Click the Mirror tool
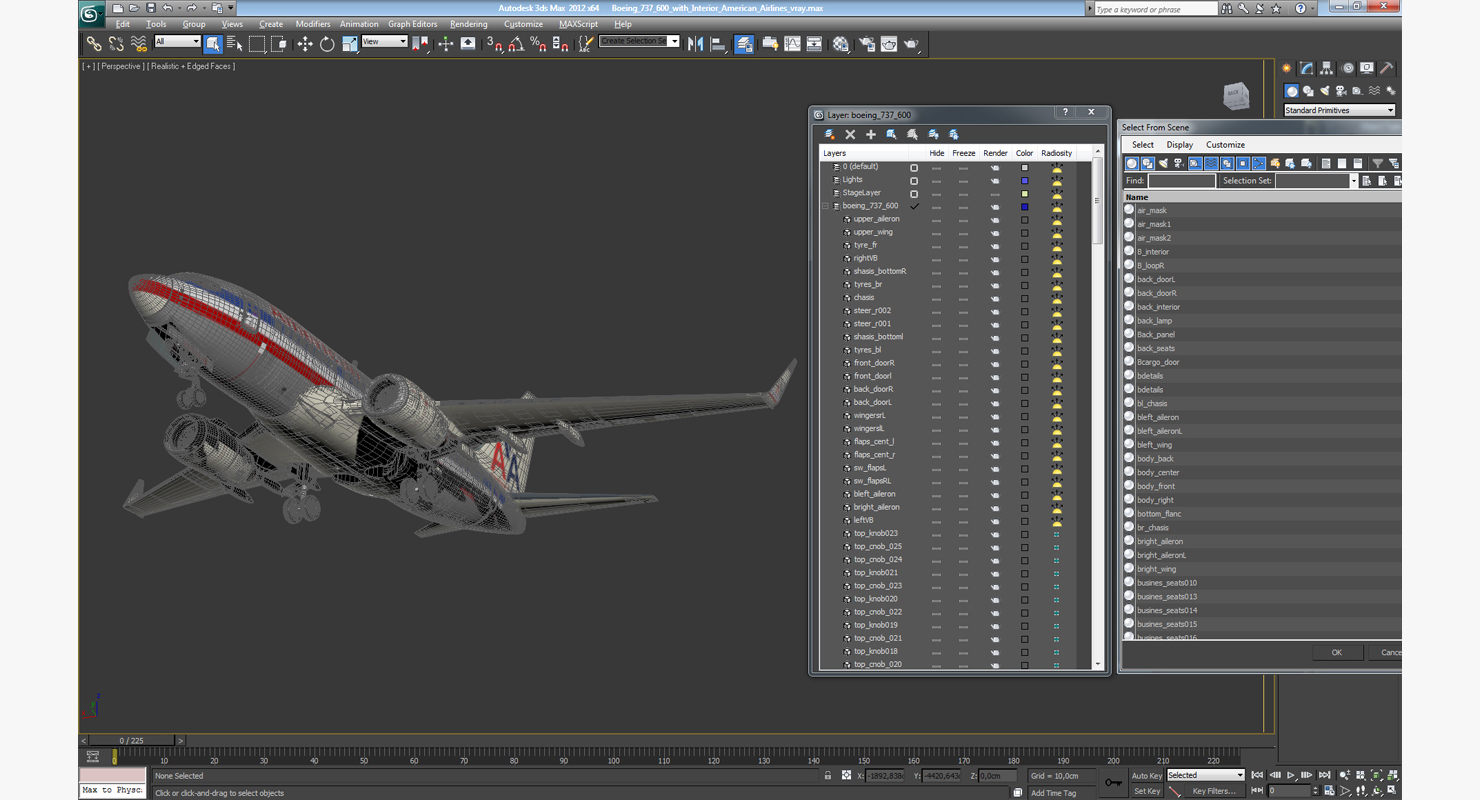 [x=696, y=44]
